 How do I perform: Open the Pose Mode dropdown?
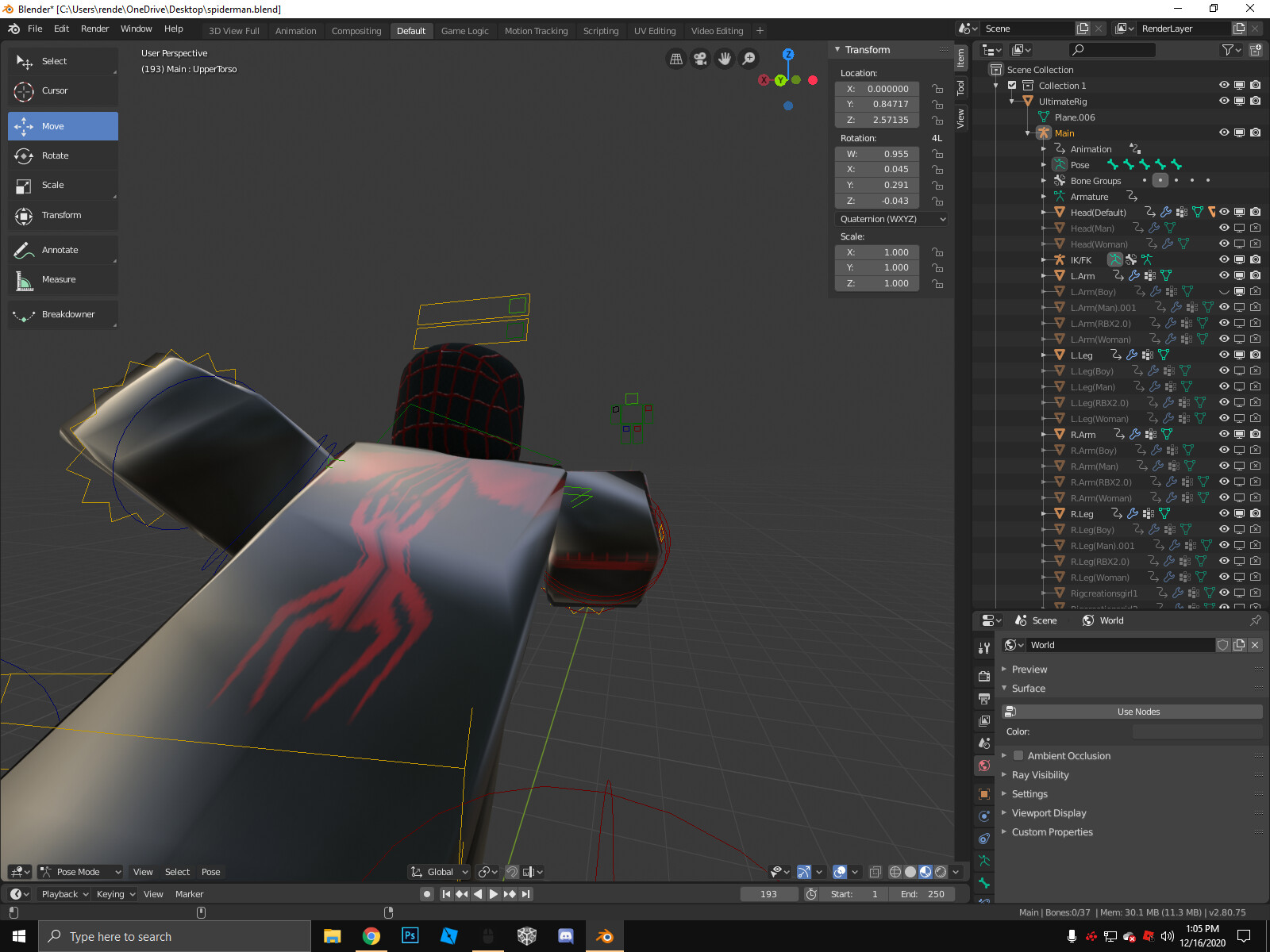coord(80,872)
